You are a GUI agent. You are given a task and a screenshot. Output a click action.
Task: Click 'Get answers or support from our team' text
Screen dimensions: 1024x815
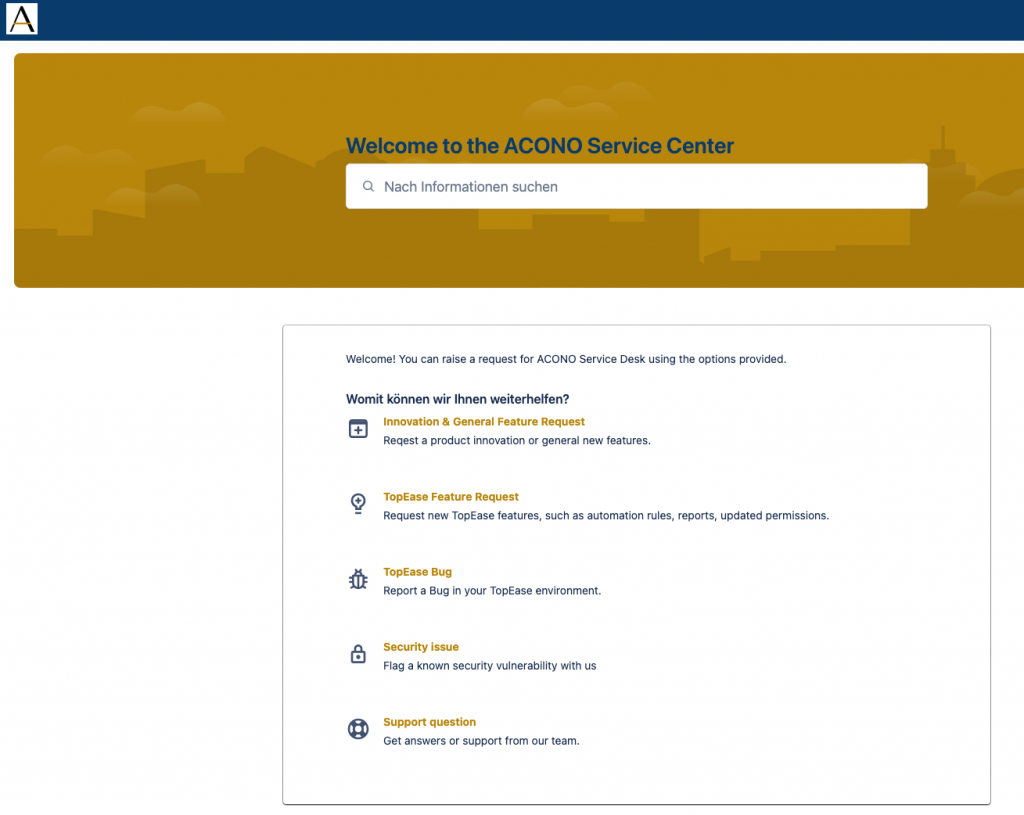481,741
